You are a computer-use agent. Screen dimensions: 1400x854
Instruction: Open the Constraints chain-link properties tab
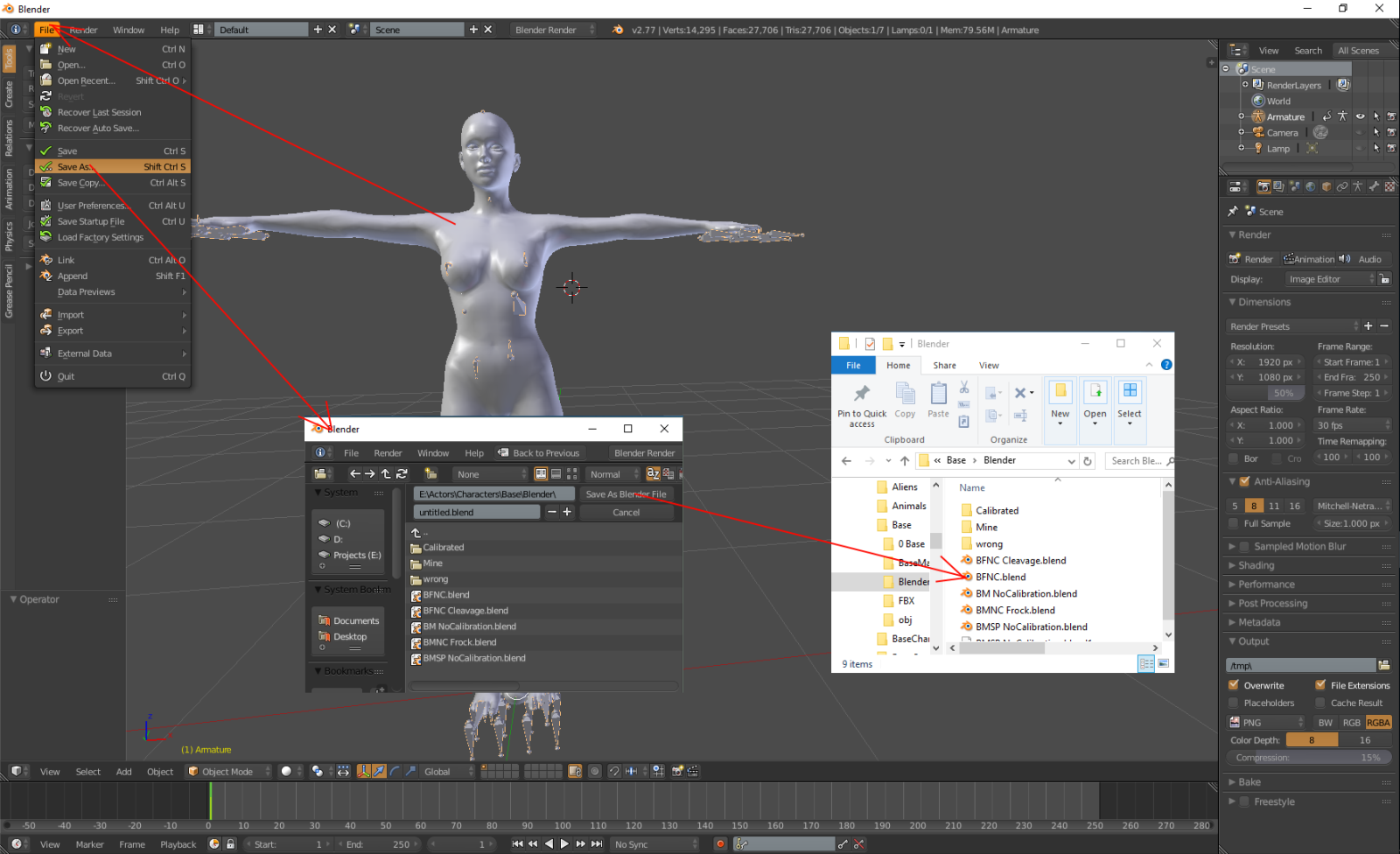[1342, 186]
